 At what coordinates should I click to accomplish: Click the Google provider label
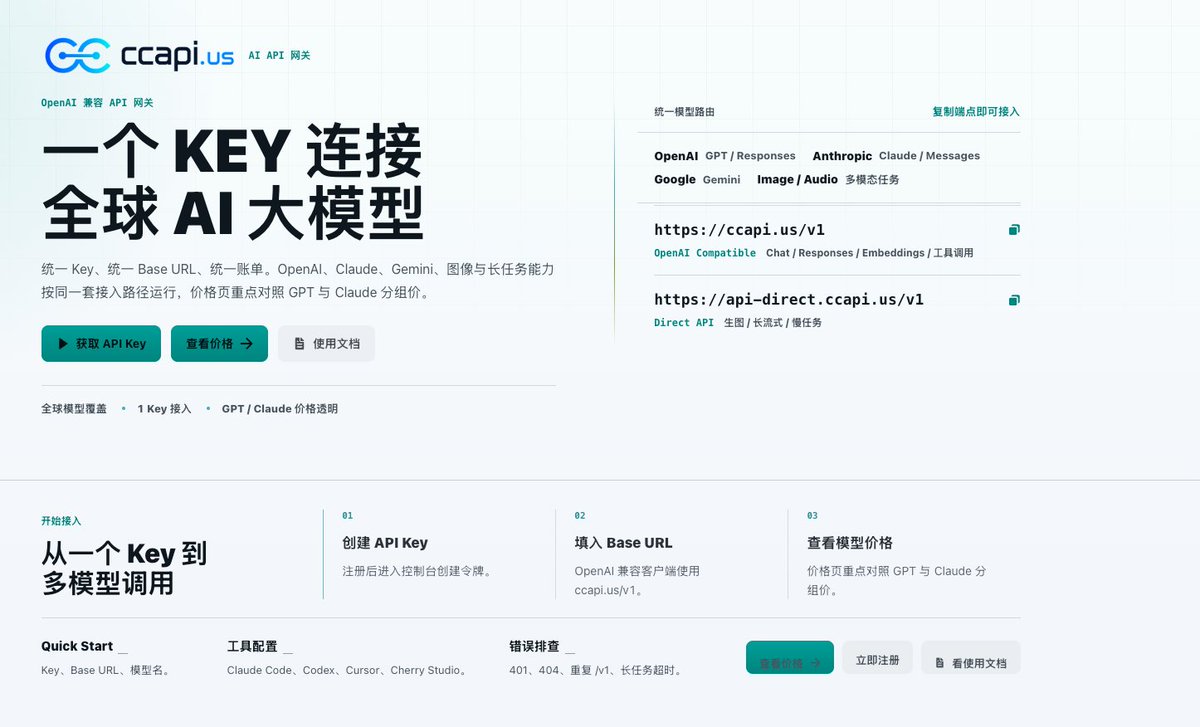(675, 180)
